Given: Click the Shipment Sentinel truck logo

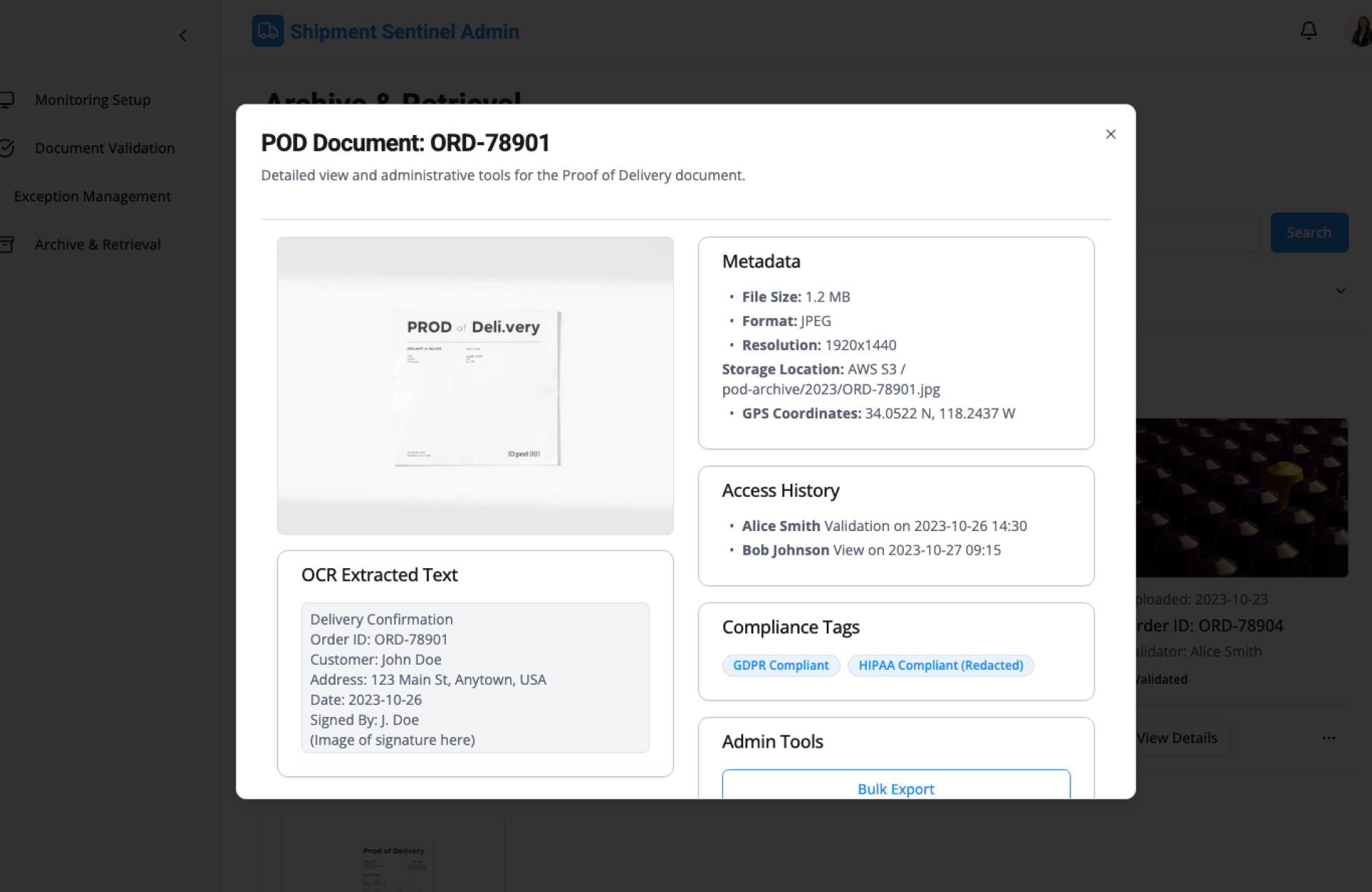Looking at the screenshot, I should click(268, 31).
